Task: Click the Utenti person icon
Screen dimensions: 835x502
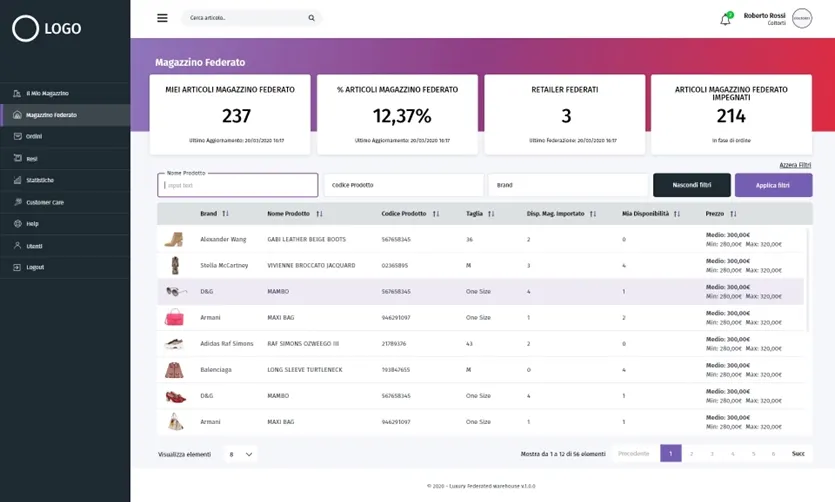Action: point(17,245)
